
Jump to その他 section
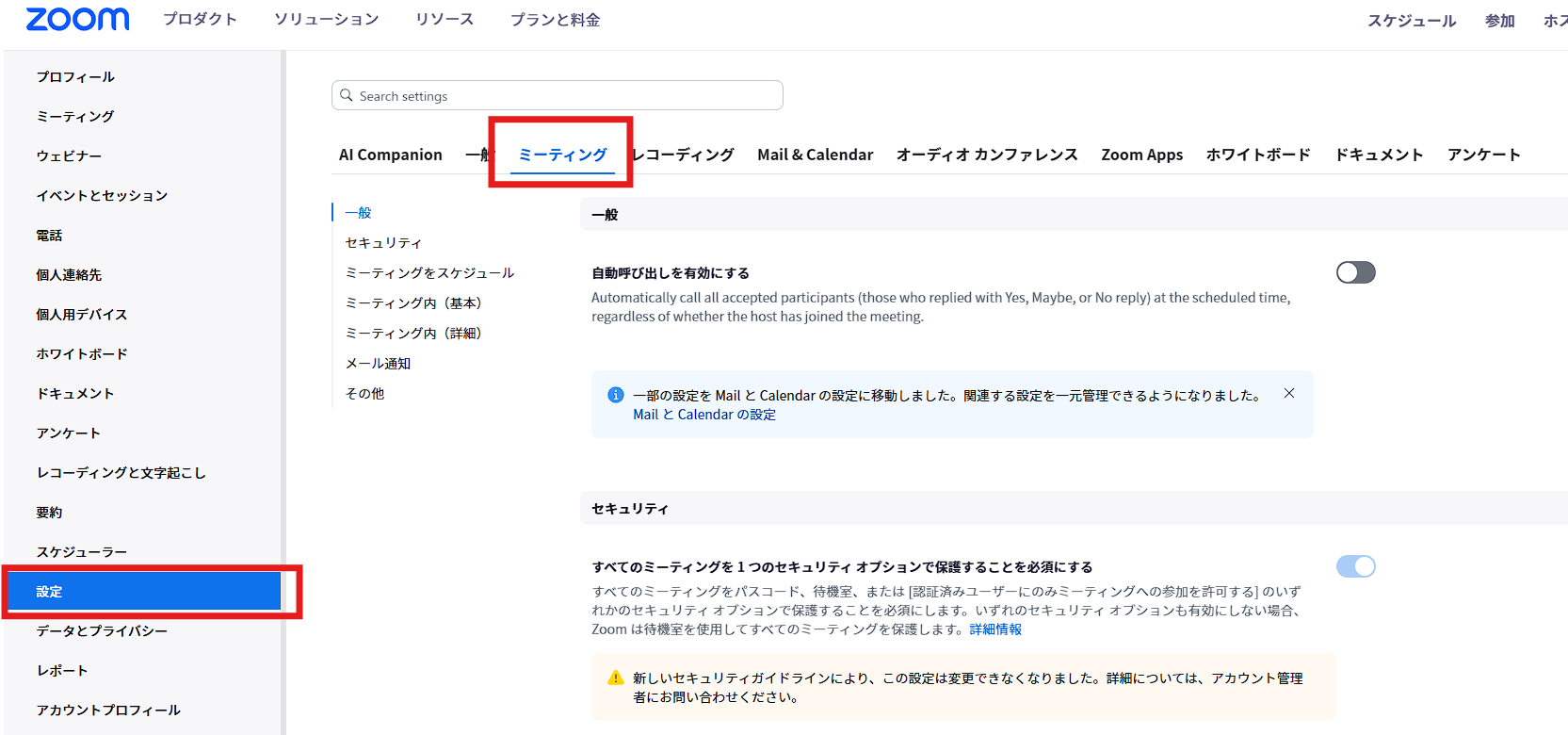[x=364, y=394]
